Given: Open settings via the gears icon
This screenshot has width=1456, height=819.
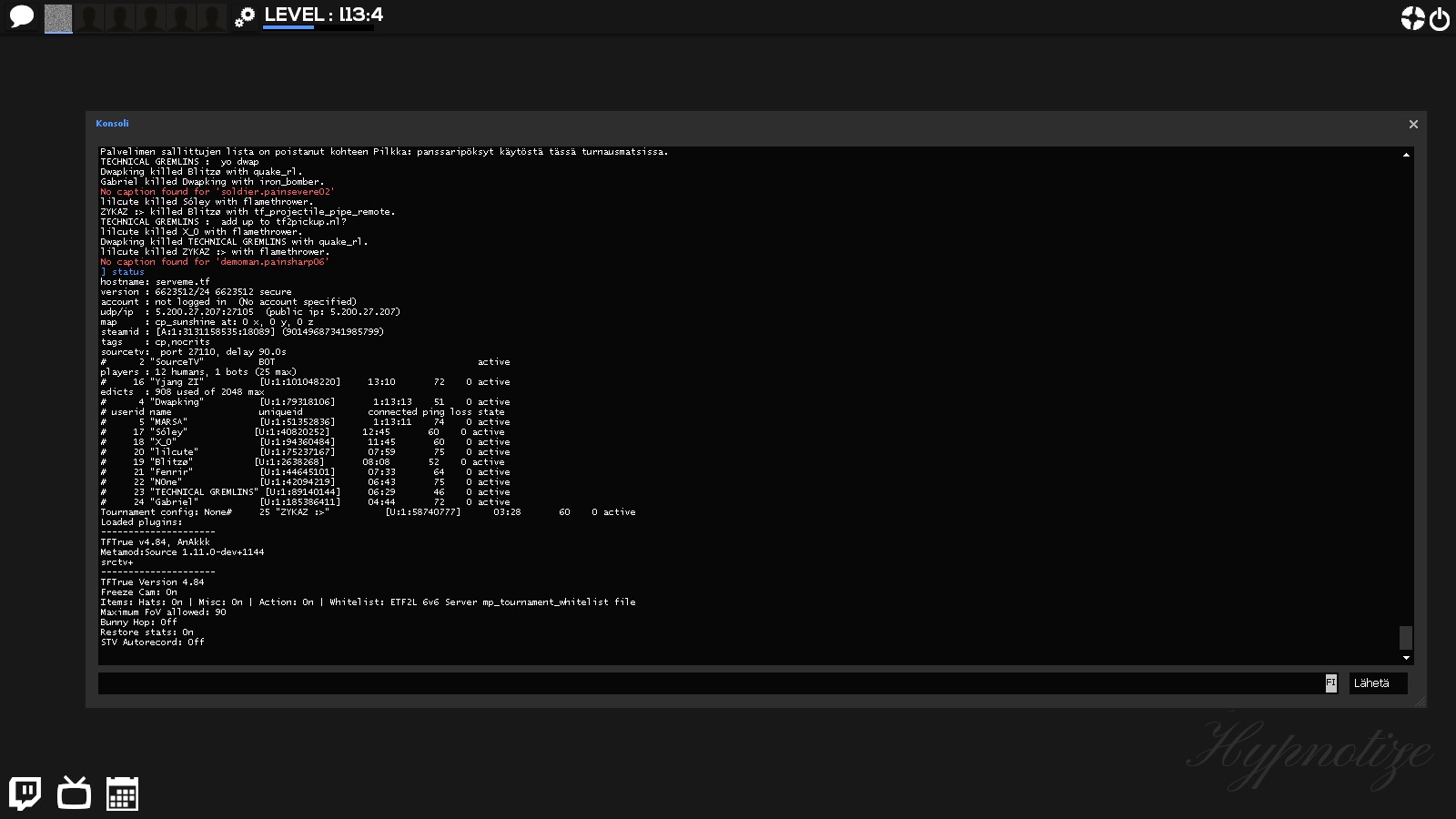Looking at the screenshot, I should coord(244,17).
